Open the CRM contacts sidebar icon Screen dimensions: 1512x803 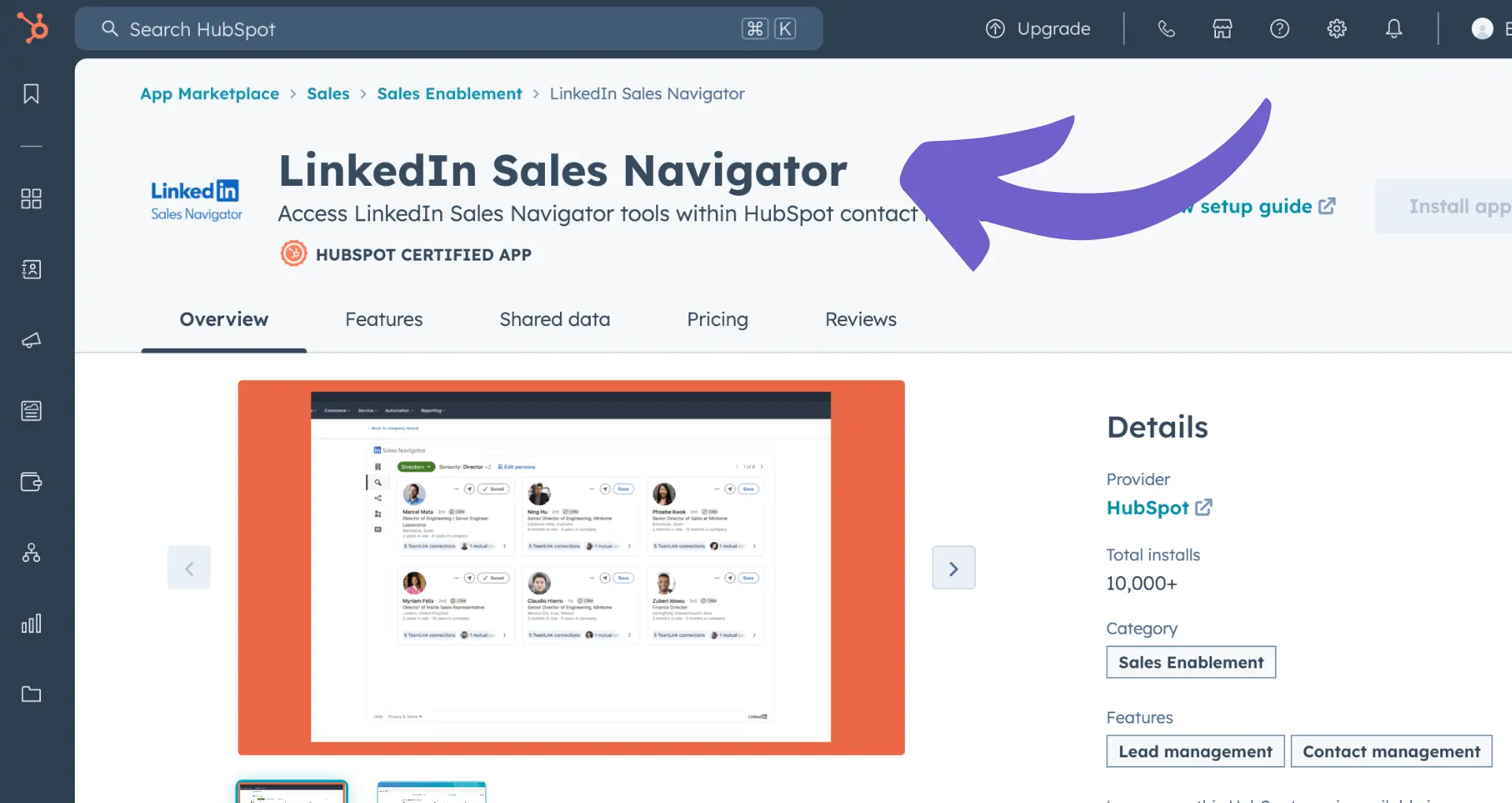click(31, 269)
